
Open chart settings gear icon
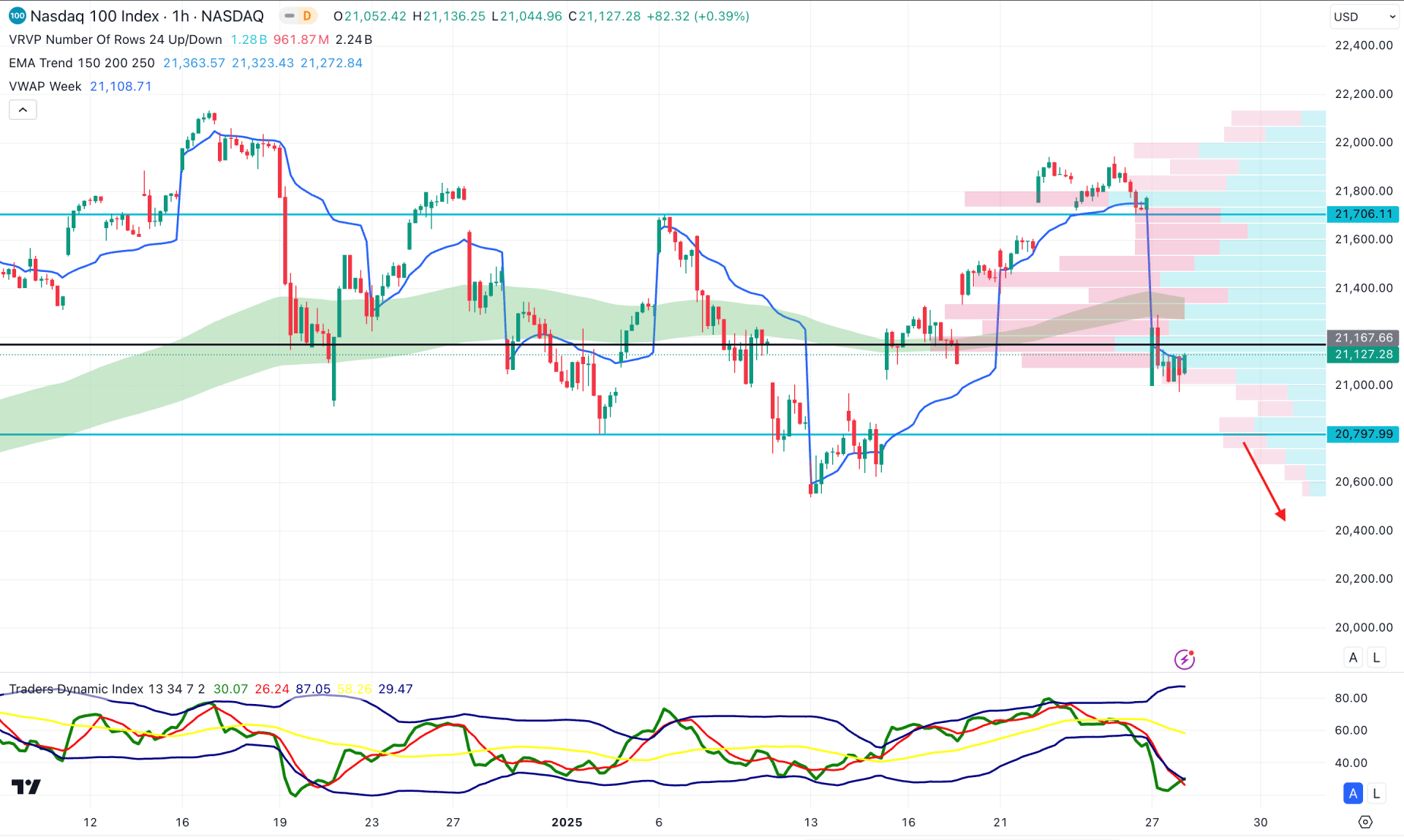[x=1365, y=822]
